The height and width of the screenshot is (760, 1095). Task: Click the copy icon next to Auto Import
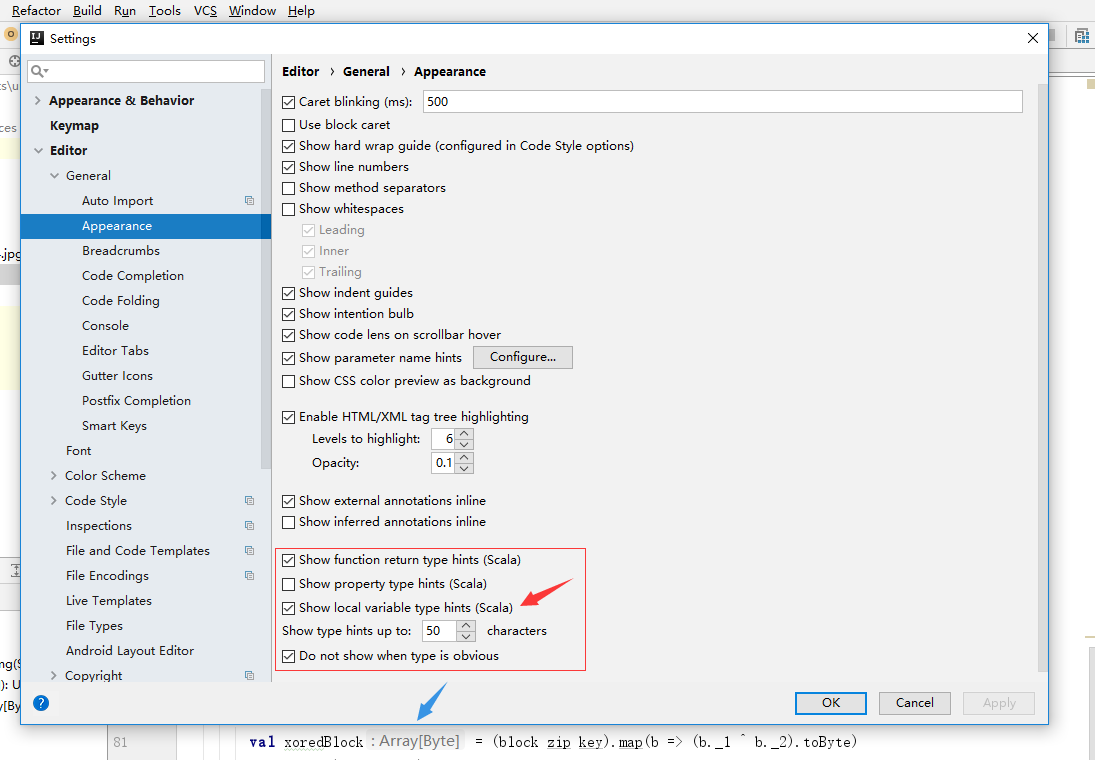[x=249, y=200]
